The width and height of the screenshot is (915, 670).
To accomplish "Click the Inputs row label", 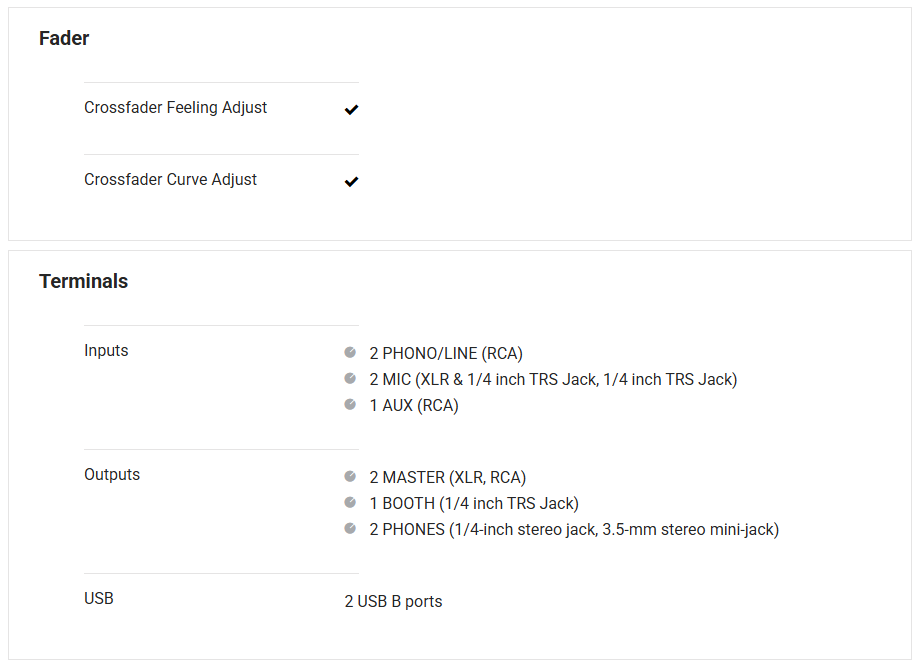I will 106,350.
